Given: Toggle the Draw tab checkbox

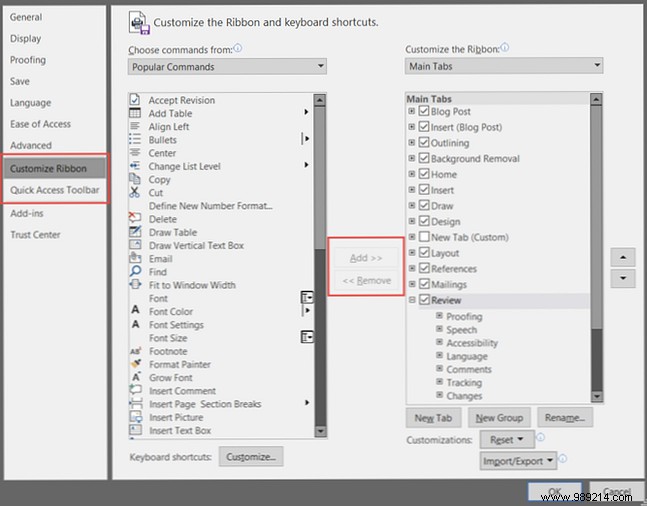Looking at the screenshot, I should (x=424, y=205).
